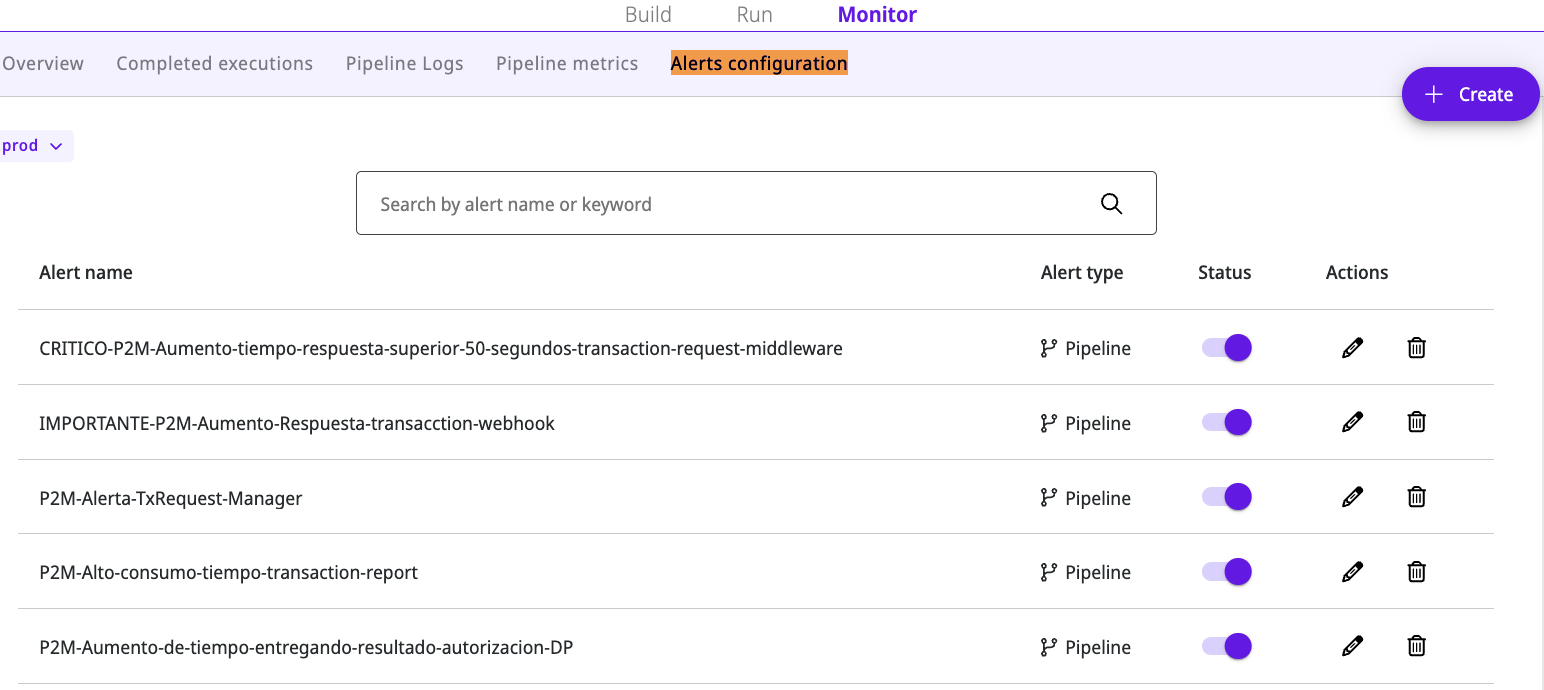The image size is (1544, 690).
Task: Edit the P2M-Alerta-TxRequest-Manager alert
Action: [1352, 497]
